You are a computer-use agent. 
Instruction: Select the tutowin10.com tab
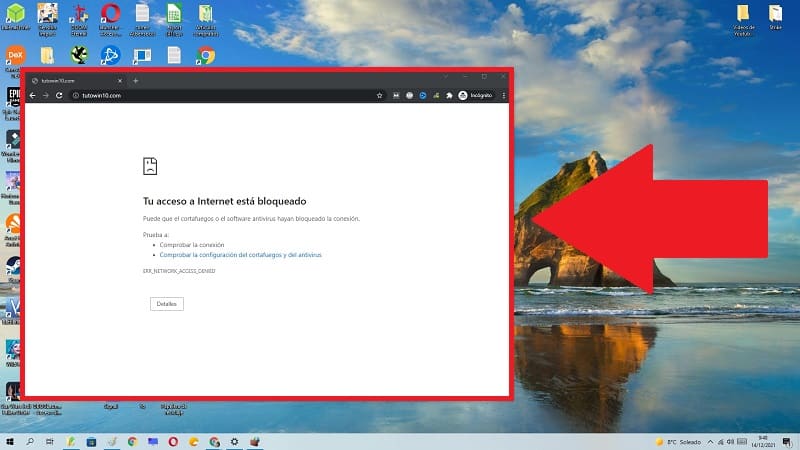77,81
